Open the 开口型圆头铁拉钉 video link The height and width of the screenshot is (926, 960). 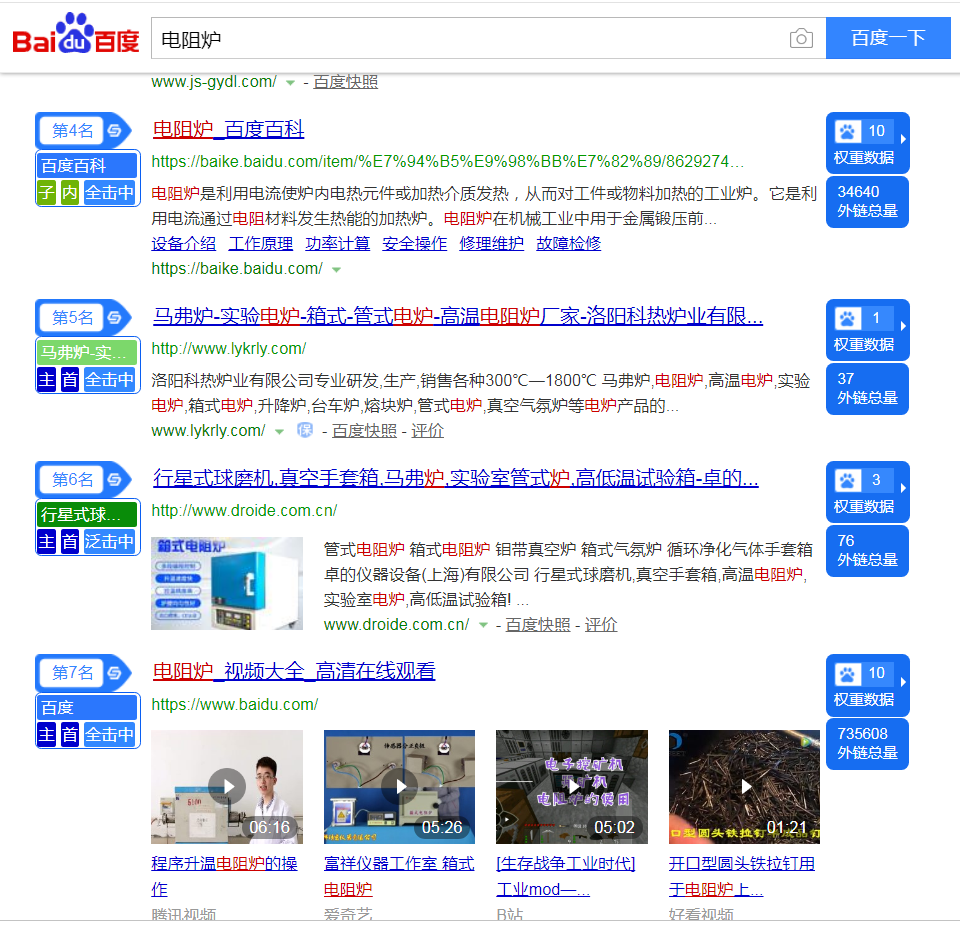tap(742, 876)
